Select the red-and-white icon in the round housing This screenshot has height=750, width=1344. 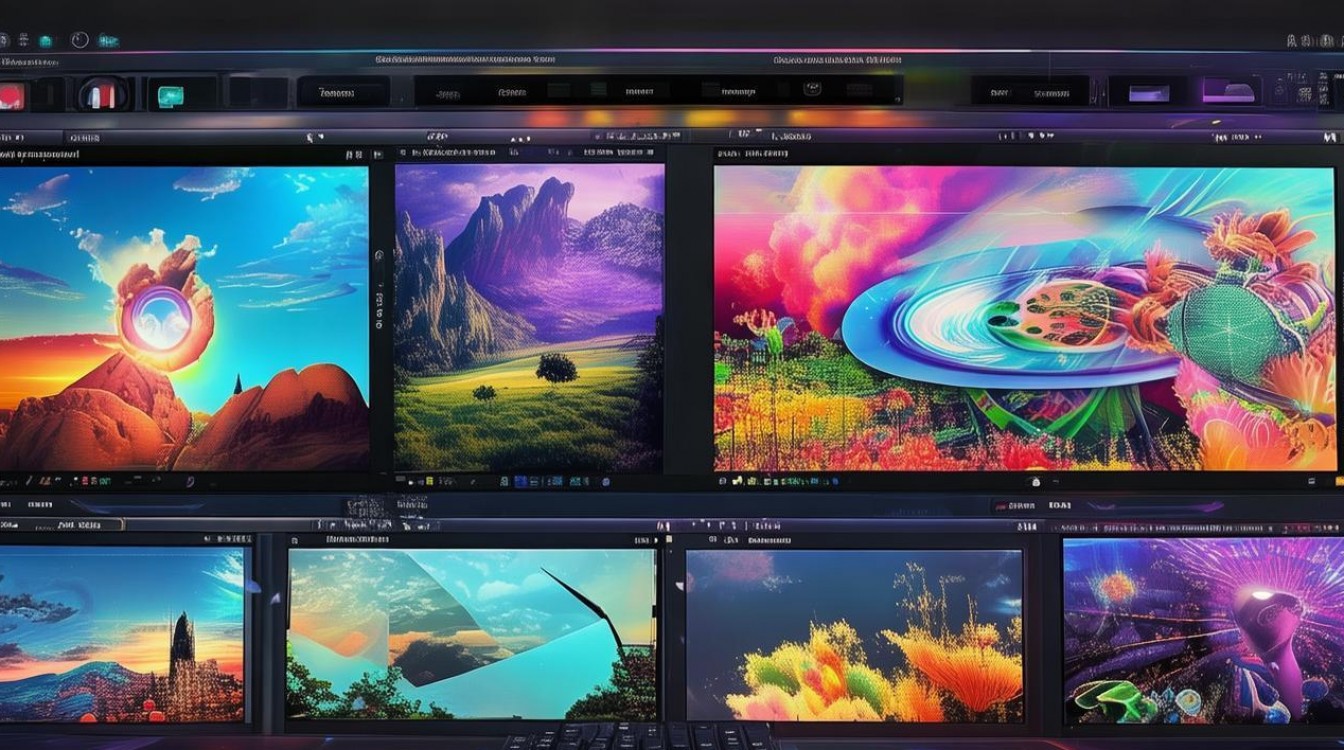(102, 95)
